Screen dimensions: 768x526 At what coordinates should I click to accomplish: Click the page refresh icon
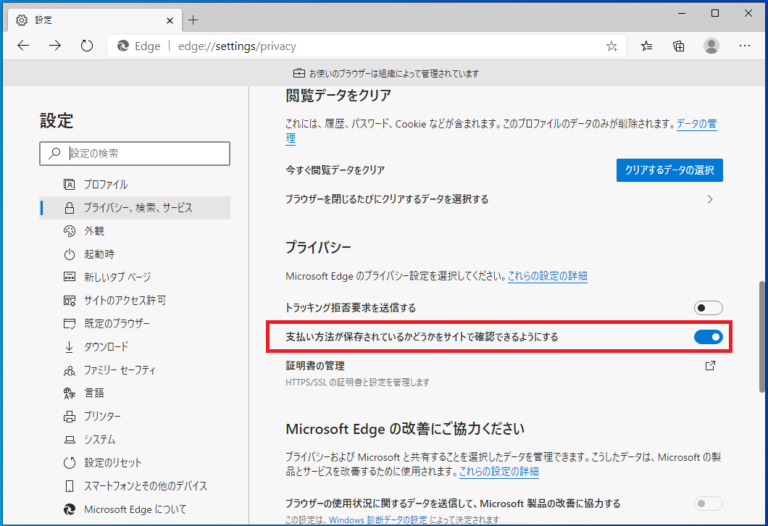(x=87, y=46)
